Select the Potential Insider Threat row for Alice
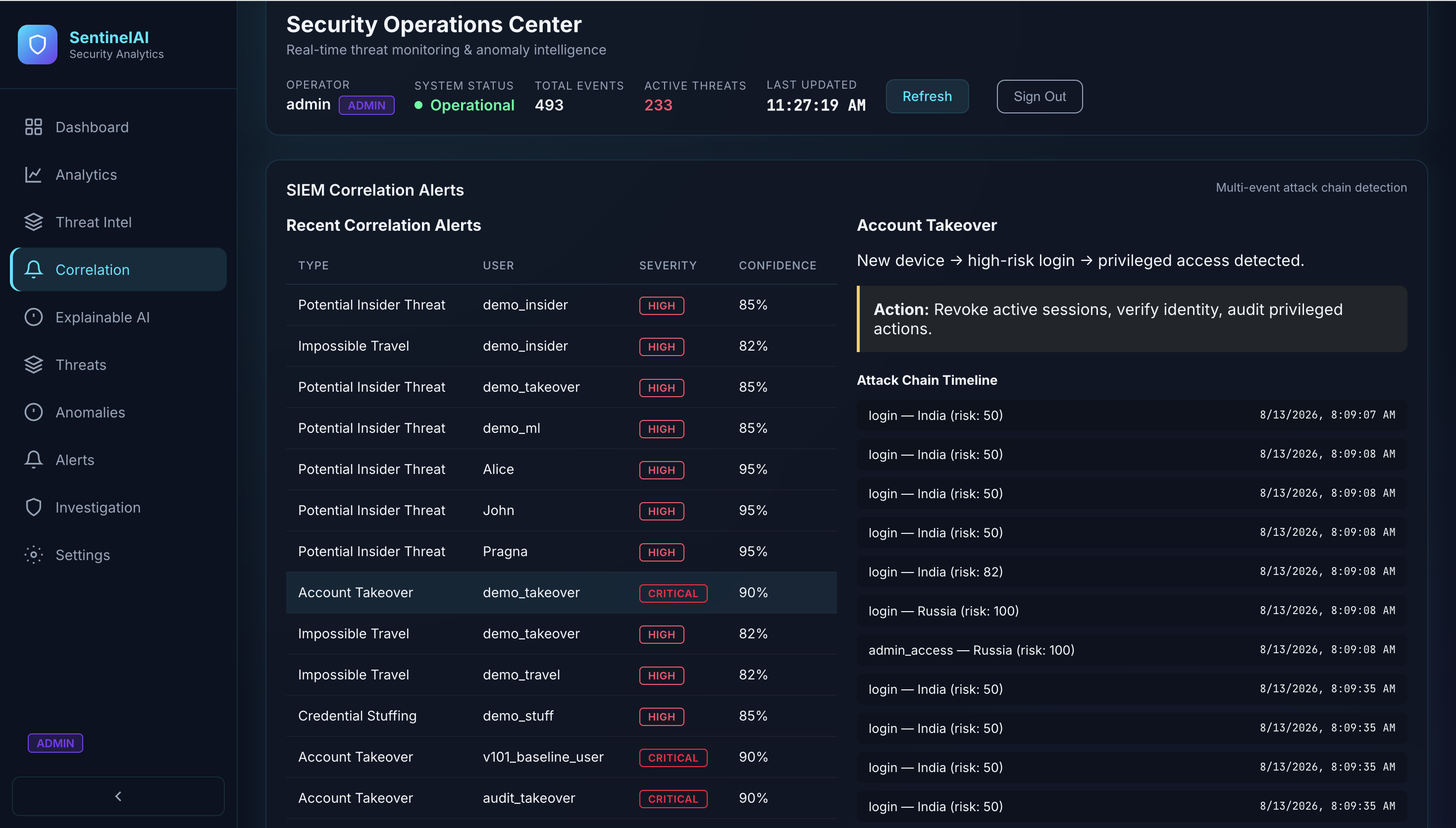This screenshot has height=828, width=1456. (561, 469)
